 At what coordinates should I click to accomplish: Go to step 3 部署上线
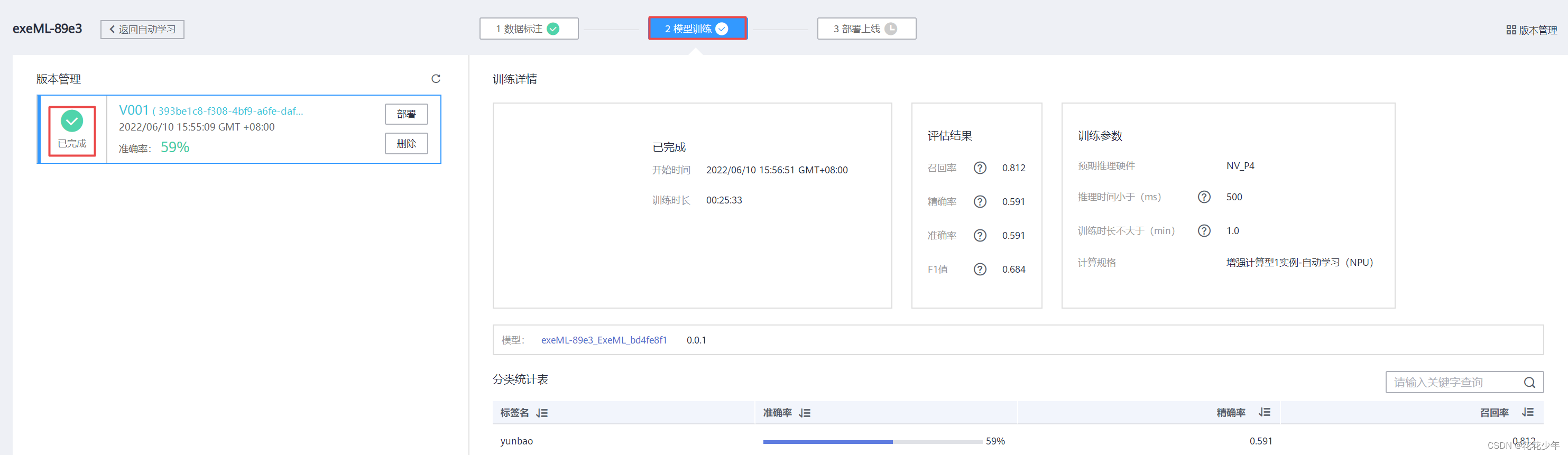point(867,29)
